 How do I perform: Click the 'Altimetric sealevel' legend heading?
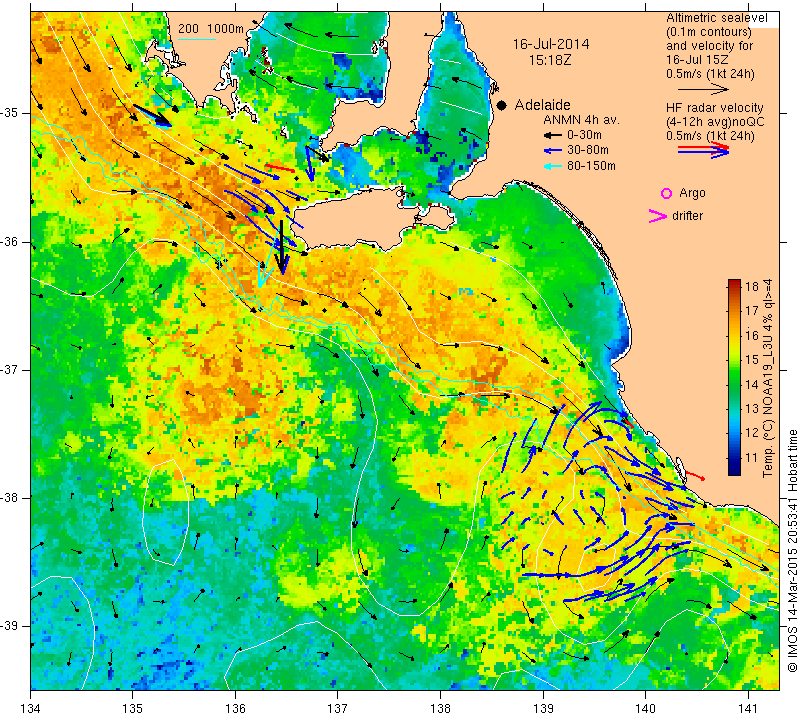tap(716, 18)
